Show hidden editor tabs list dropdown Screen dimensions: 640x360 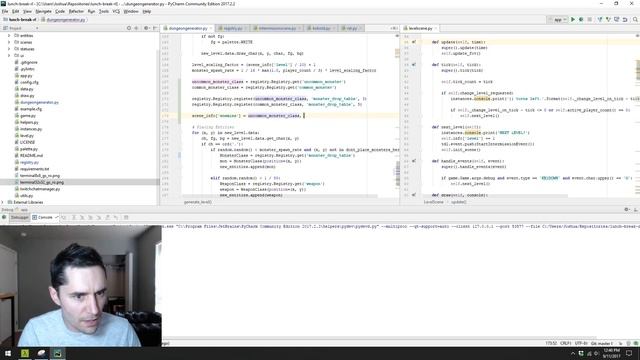tap(393, 28)
